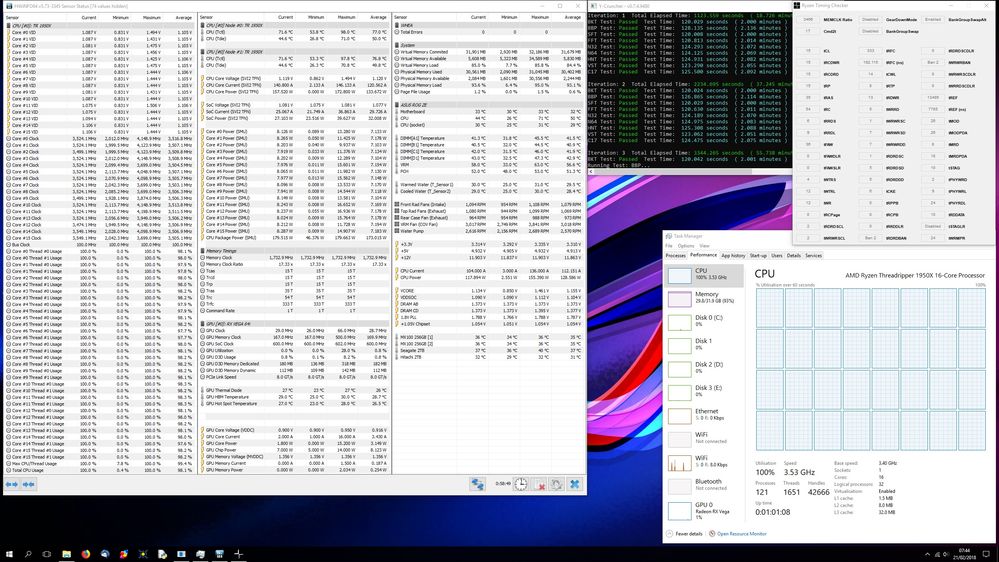999x562 pixels.
Task: Switch to the App history tab
Action: tap(733, 256)
